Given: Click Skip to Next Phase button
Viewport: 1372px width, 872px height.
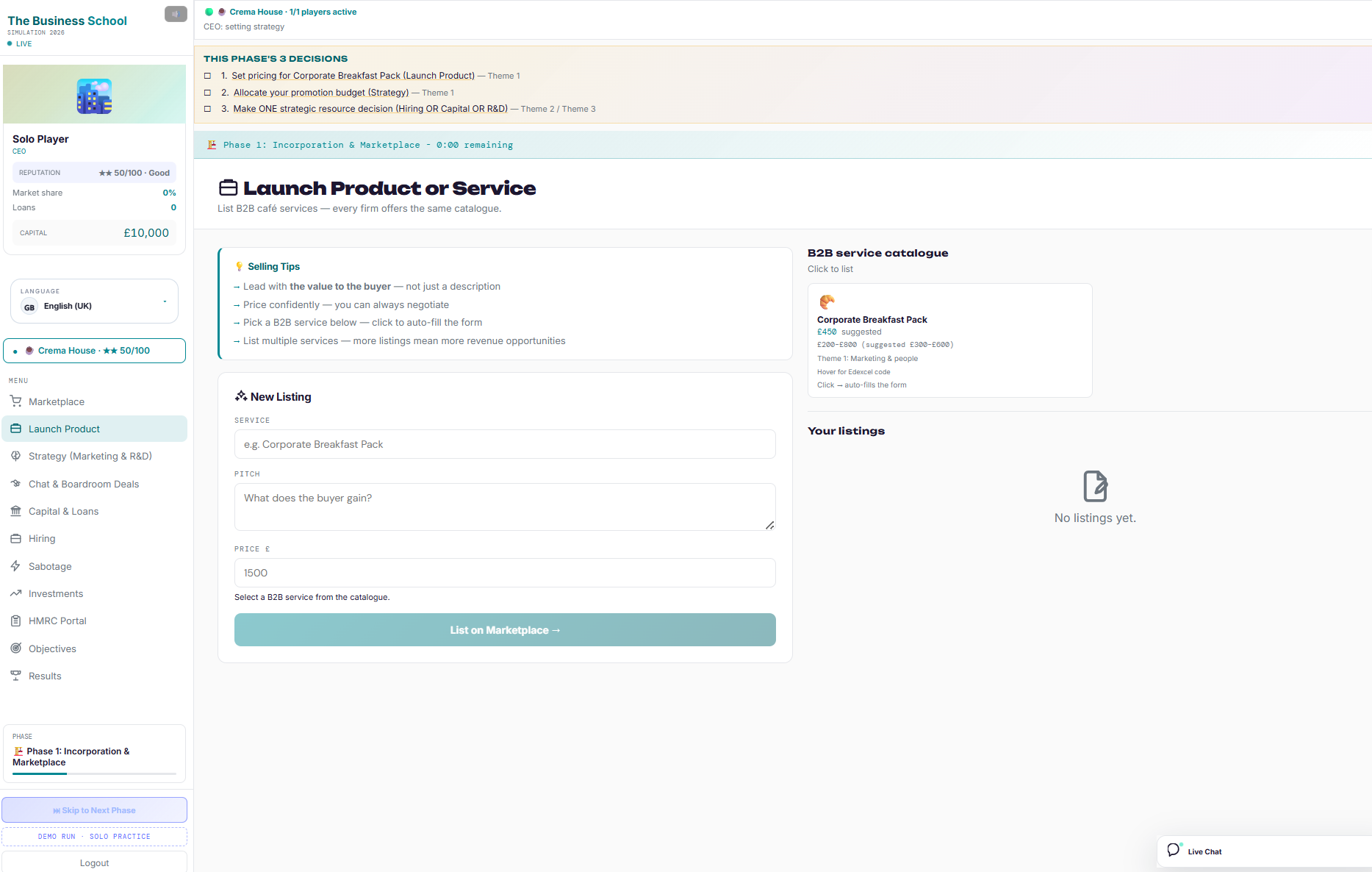Looking at the screenshot, I should [x=94, y=810].
